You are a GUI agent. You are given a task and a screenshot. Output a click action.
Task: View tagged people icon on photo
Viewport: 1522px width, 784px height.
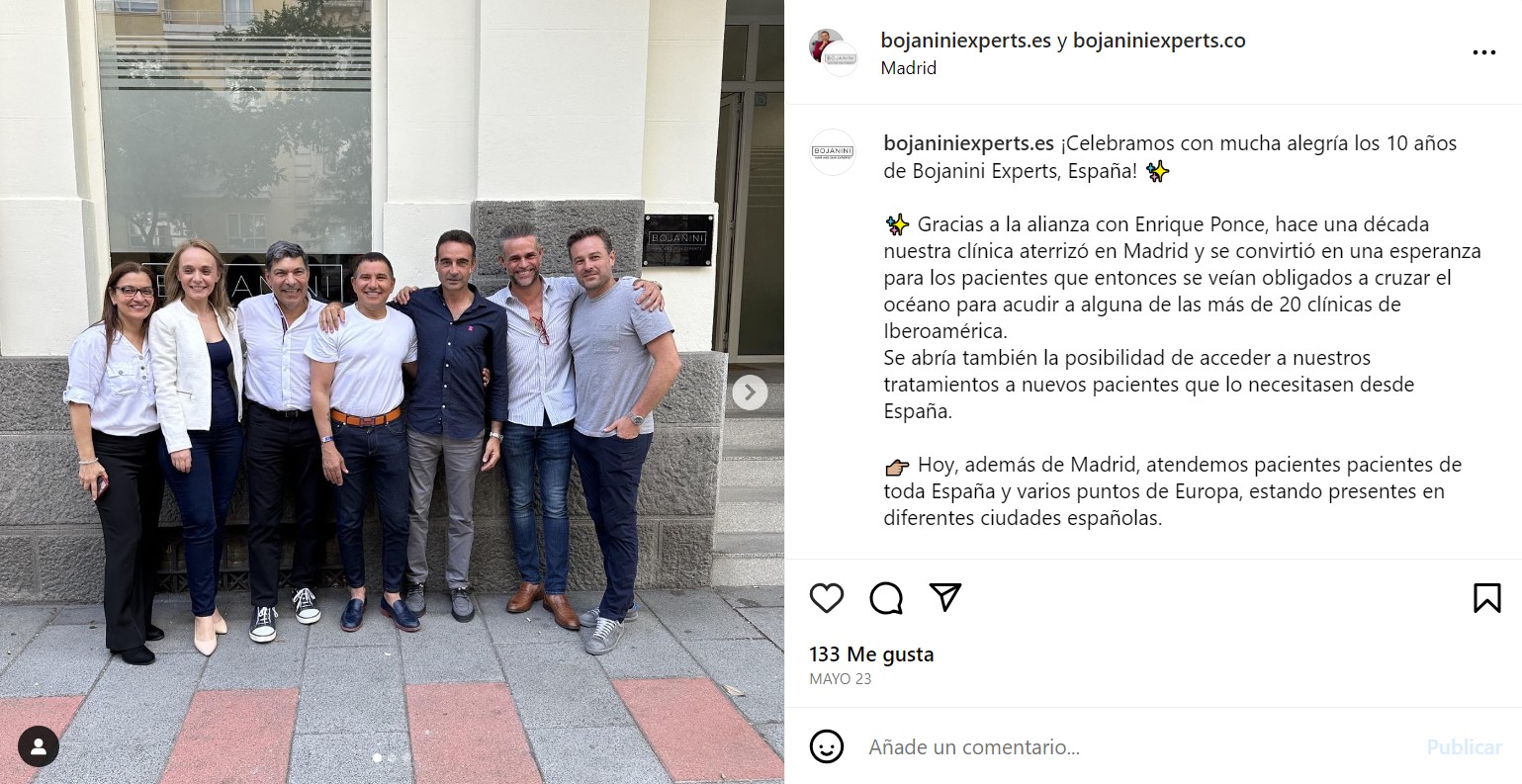pos(39,747)
